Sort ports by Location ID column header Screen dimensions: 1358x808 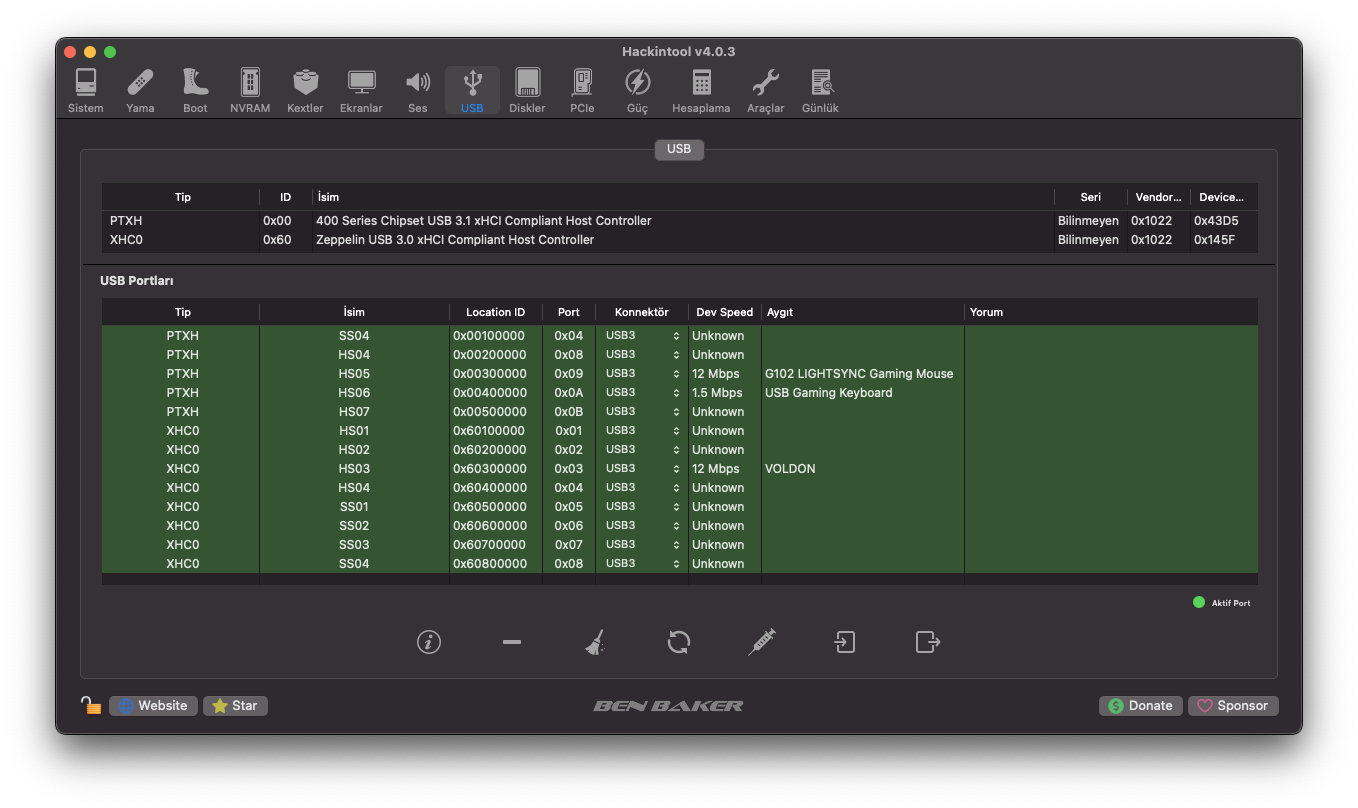pyautogui.click(x=495, y=313)
